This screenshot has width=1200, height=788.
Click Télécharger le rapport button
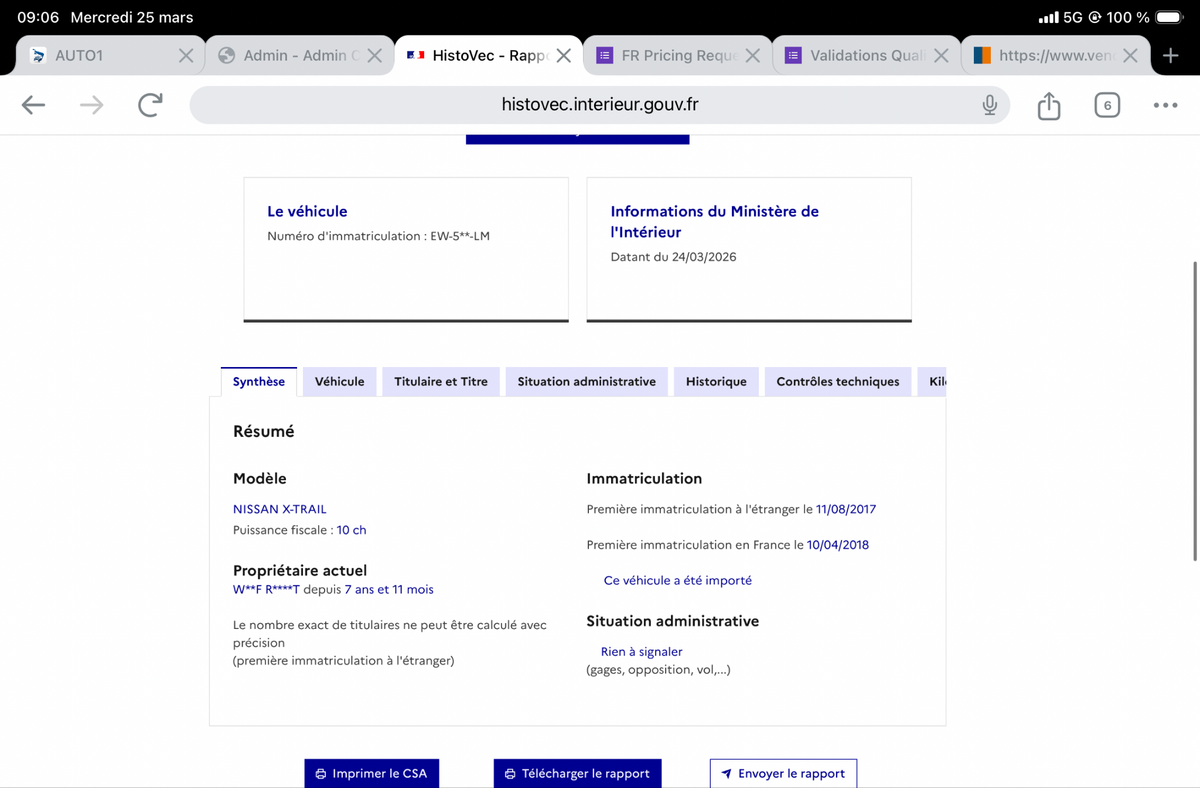578,773
